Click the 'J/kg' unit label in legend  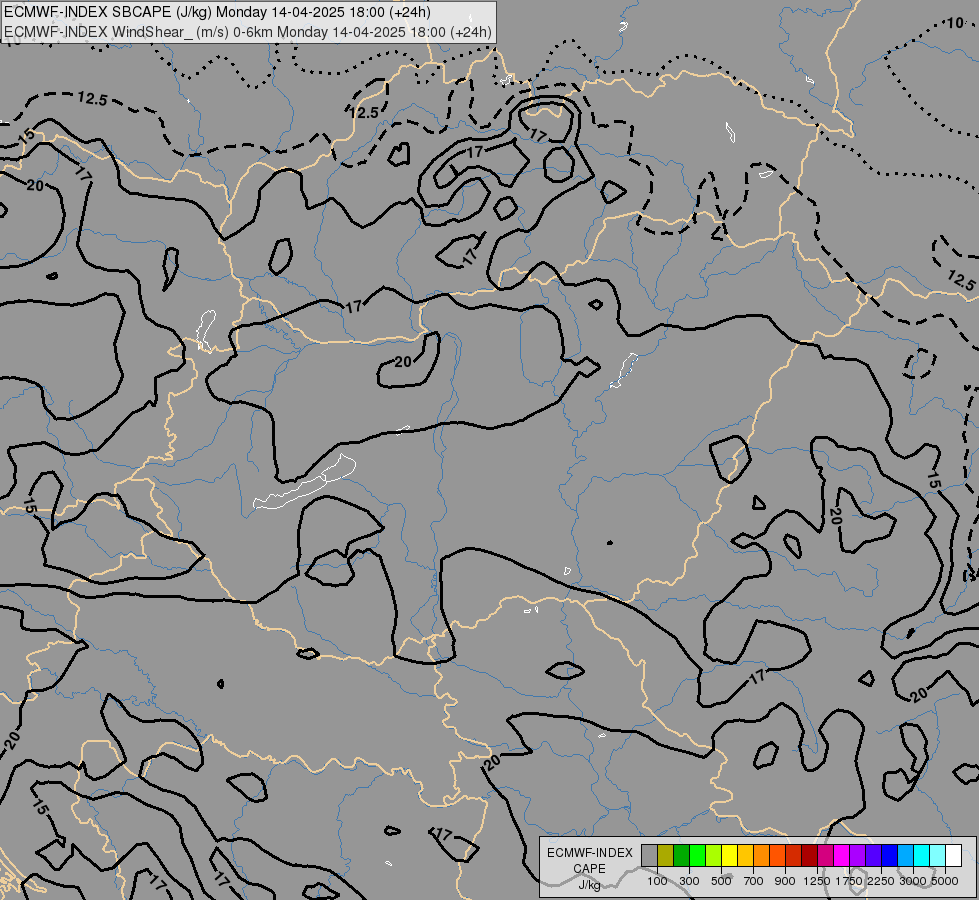pos(589,885)
